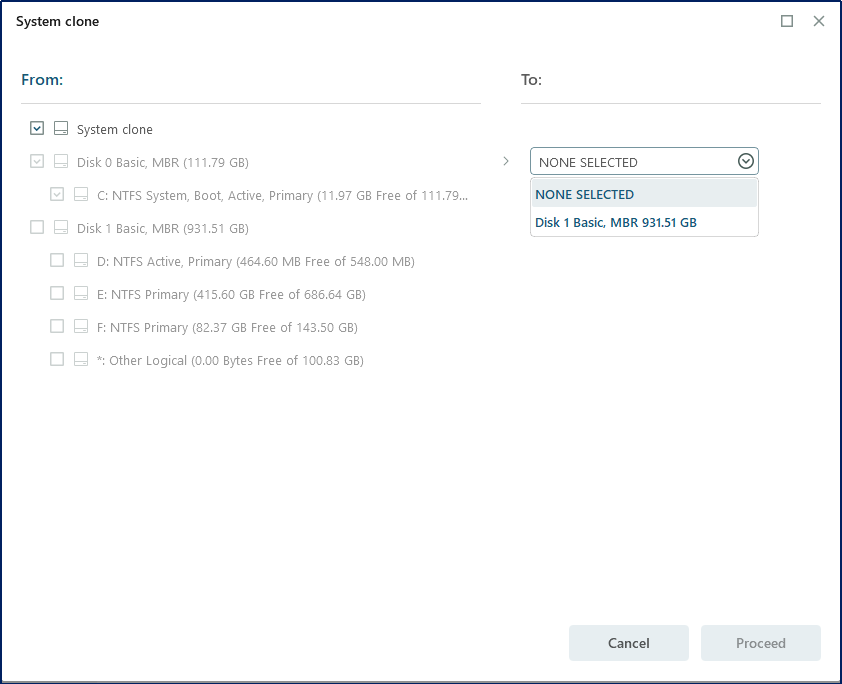Click the circled dropdown arrow in destination box
The width and height of the screenshot is (842, 684).
745,161
